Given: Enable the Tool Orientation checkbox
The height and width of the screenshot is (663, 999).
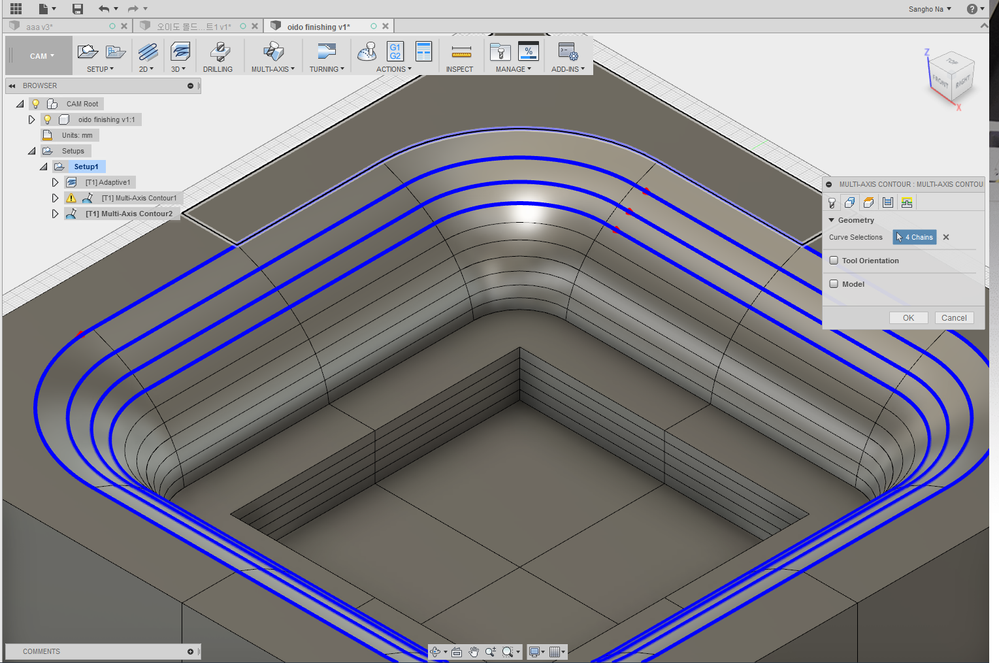Looking at the screenshot, I should click(x=833, y=260).
